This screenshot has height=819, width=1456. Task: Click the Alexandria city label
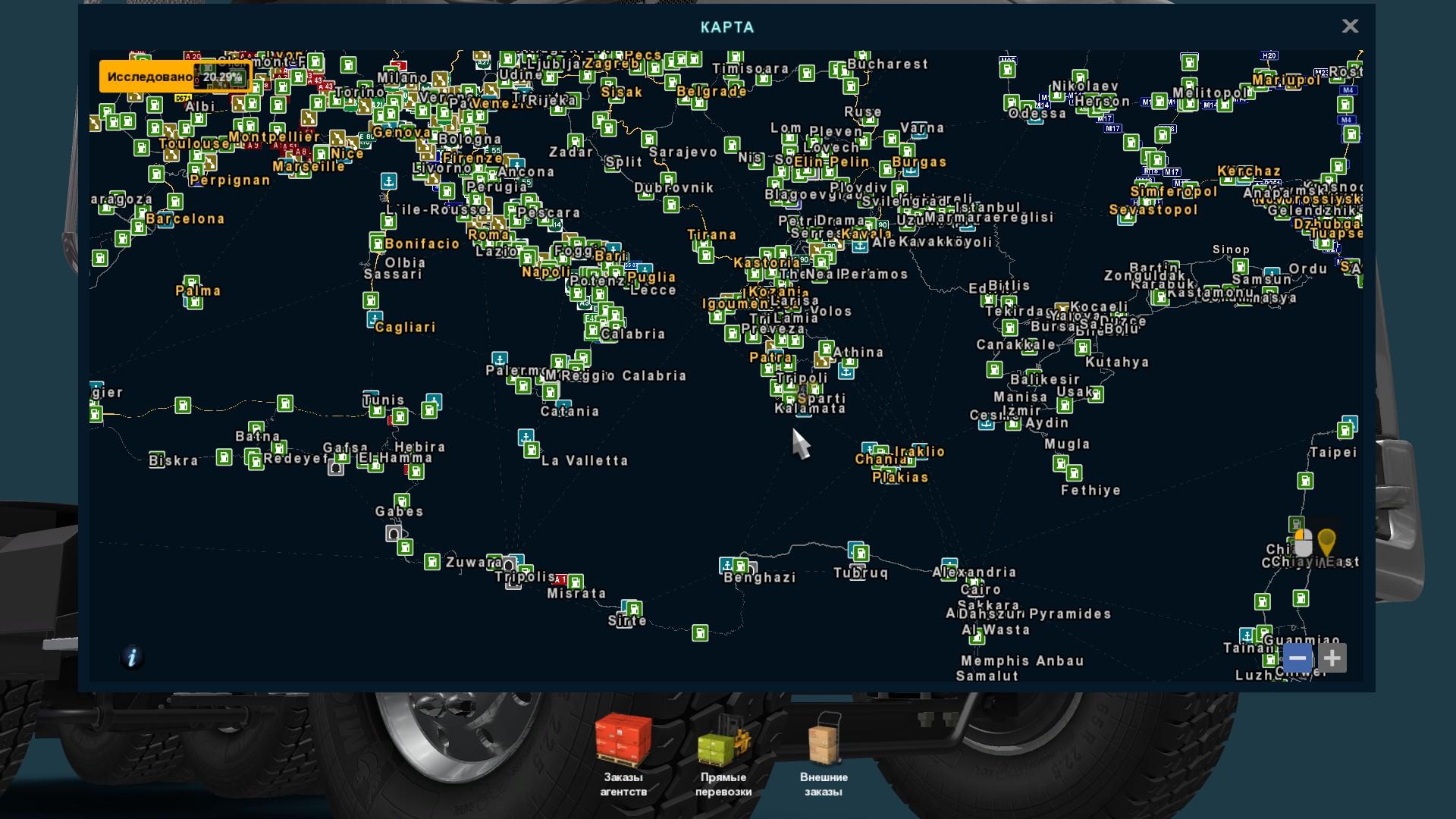pyautogui.click(x=974, y=572)
